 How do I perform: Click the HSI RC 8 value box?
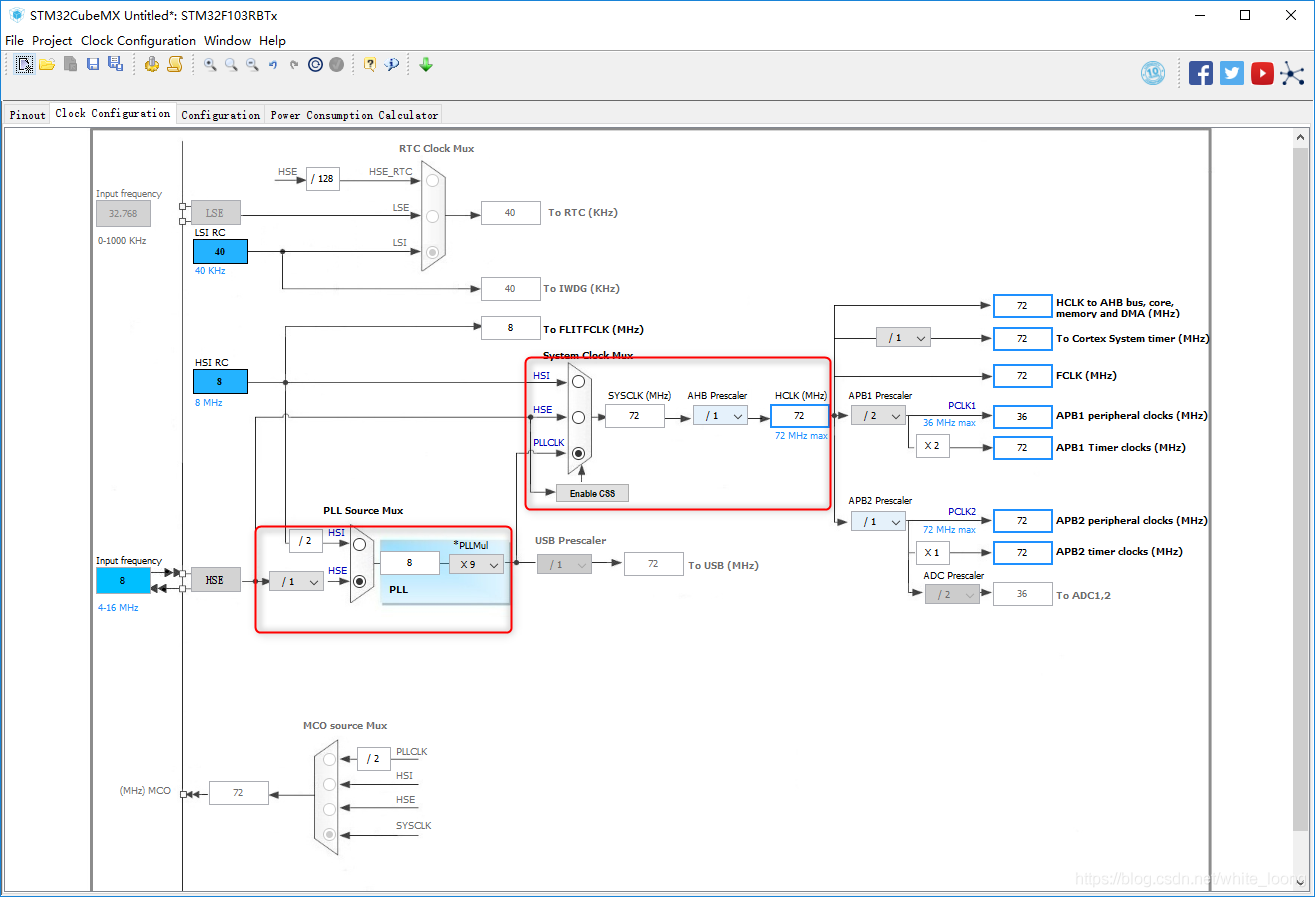coord(220,381)
